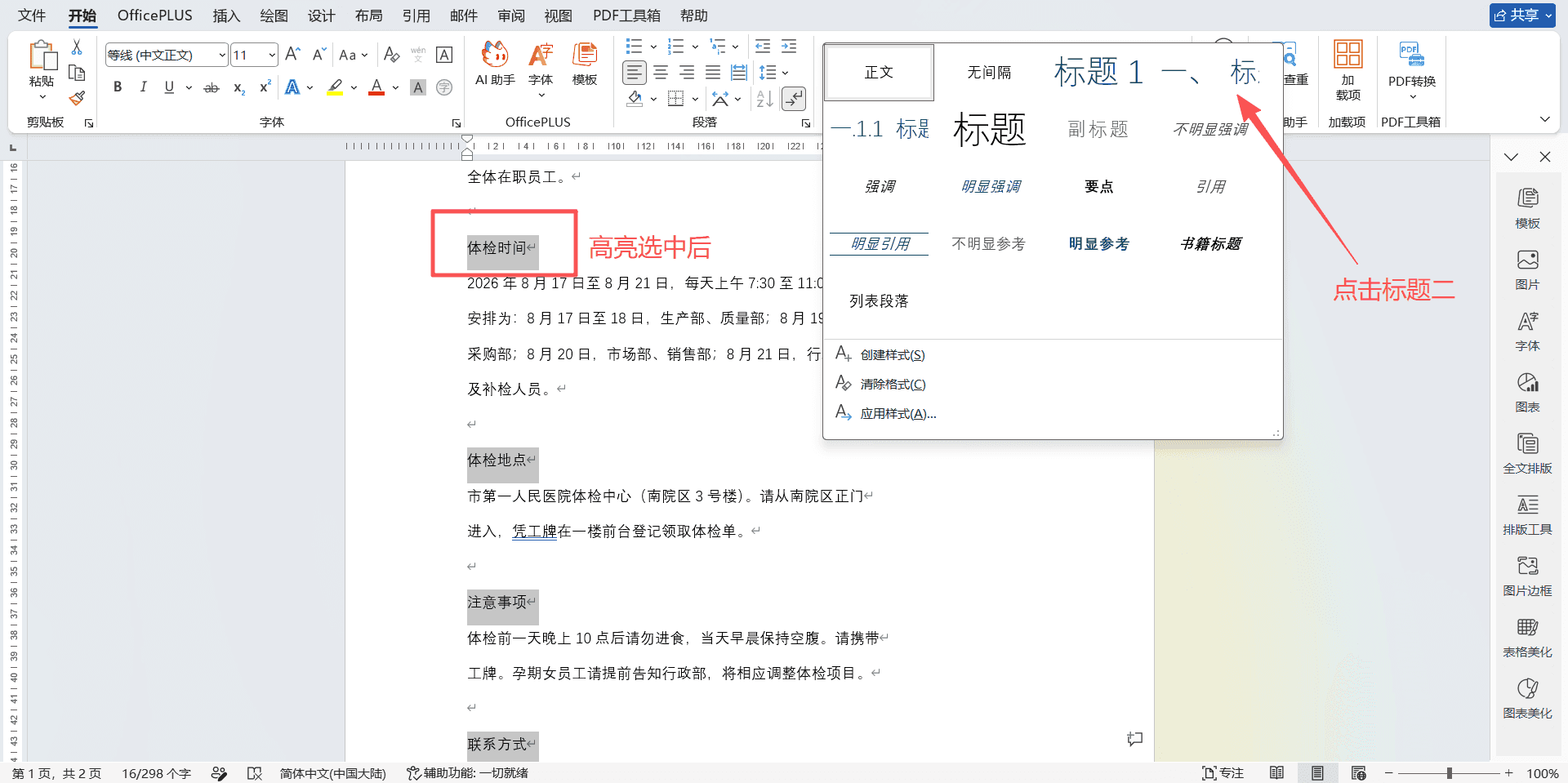Increase paragraph indent
This screenshot has height=783, width=1568.
pos(789,47)
